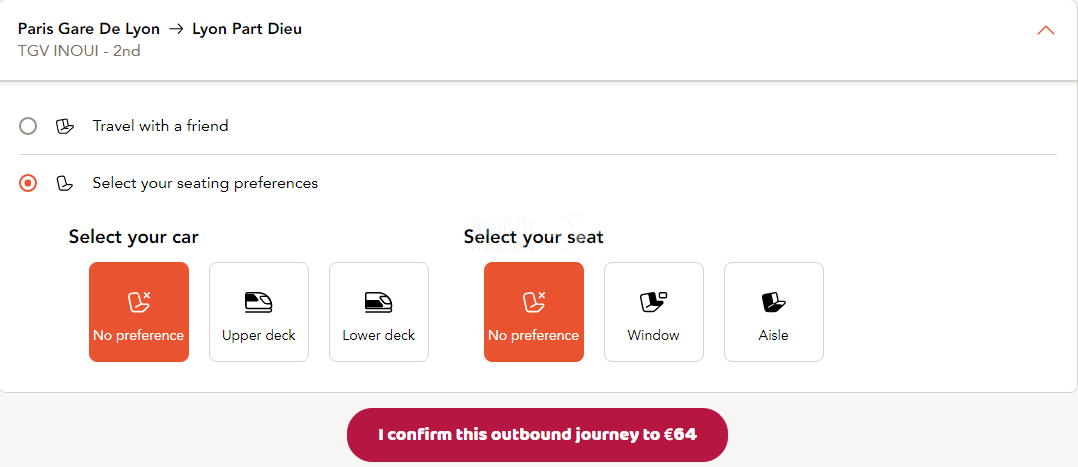
Task: Click the 'Upper deck' option label
Action: pos(259,336)
